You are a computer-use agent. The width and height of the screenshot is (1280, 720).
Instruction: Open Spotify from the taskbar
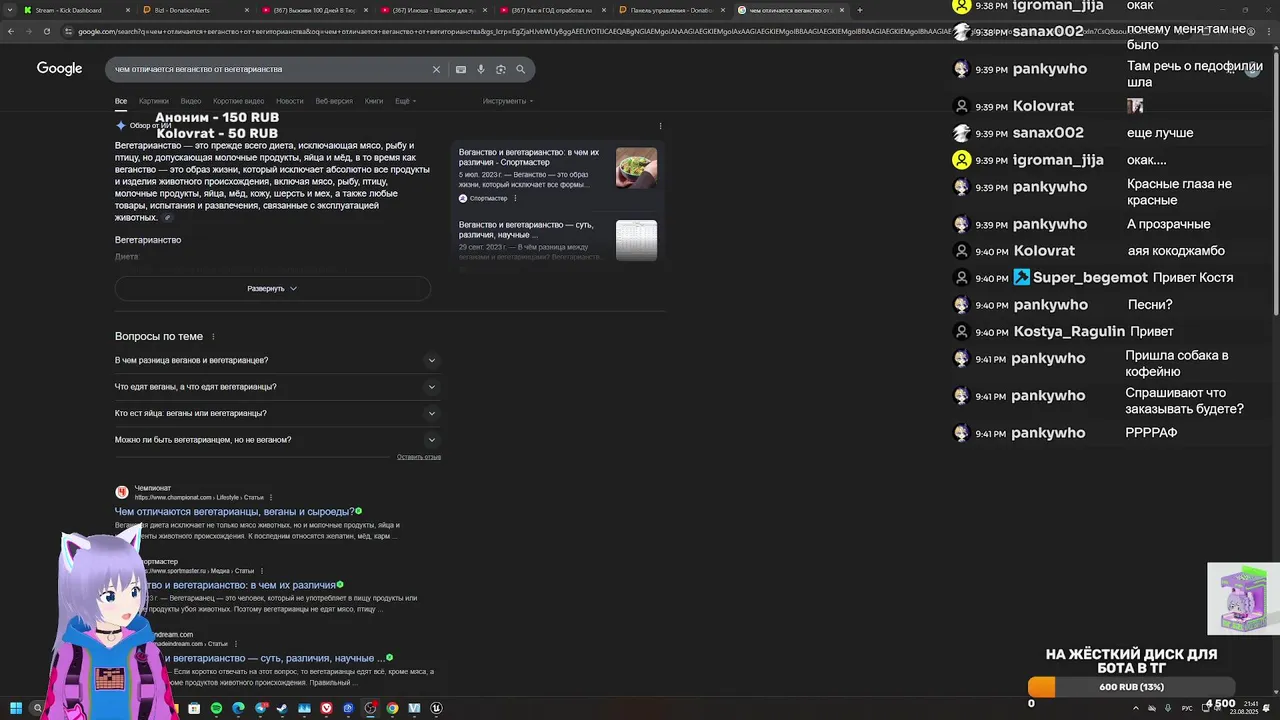click(x=216, y=708)
